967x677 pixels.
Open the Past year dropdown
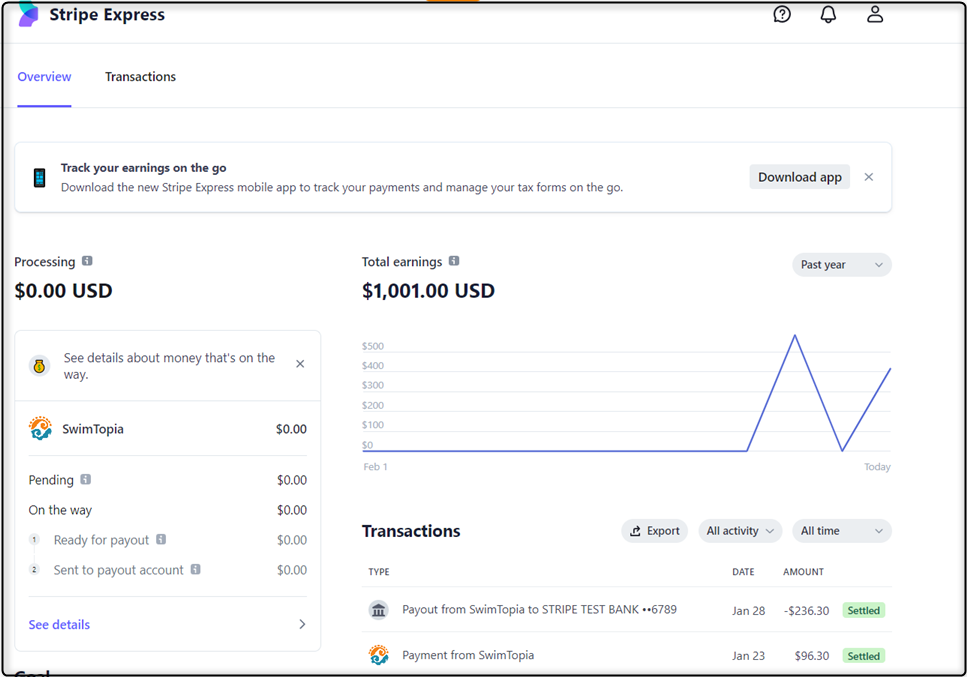[x=842, y=265]
